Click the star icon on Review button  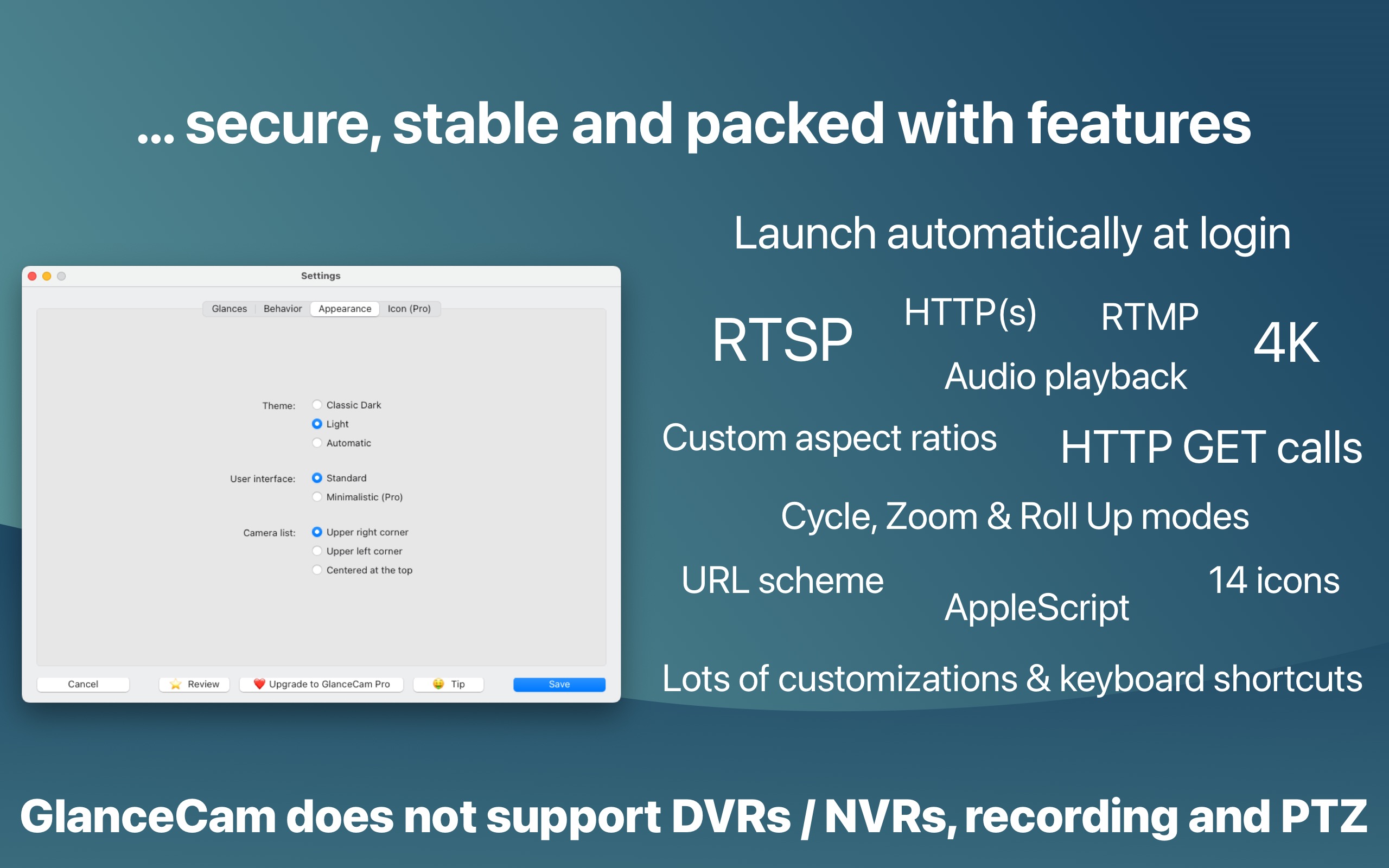tap(176, 684)
